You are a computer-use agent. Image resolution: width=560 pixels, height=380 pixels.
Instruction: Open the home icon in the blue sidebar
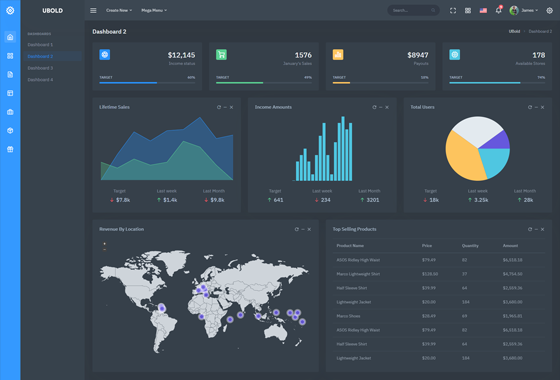coord(10,37)
